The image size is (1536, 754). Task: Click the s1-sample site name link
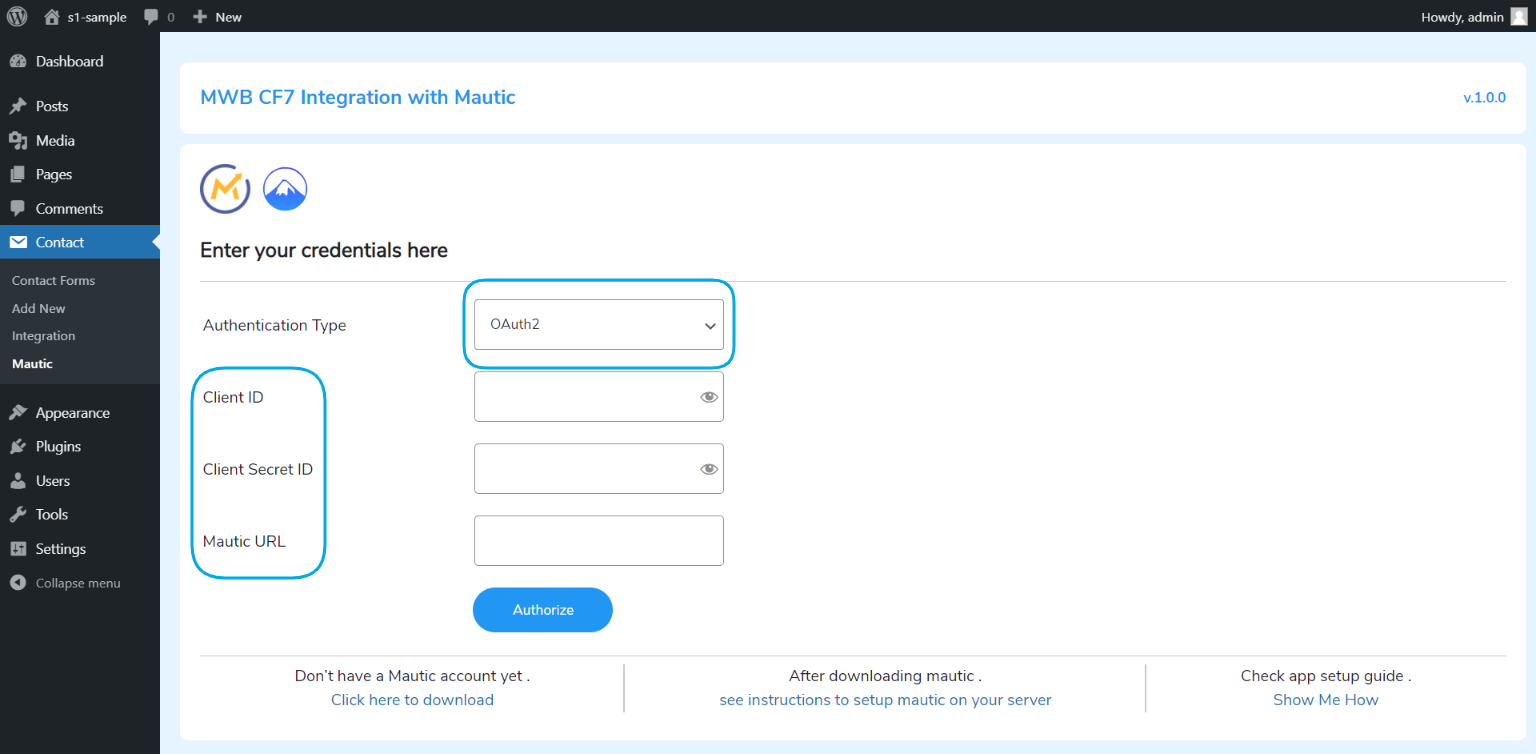(x=97, y=17)
